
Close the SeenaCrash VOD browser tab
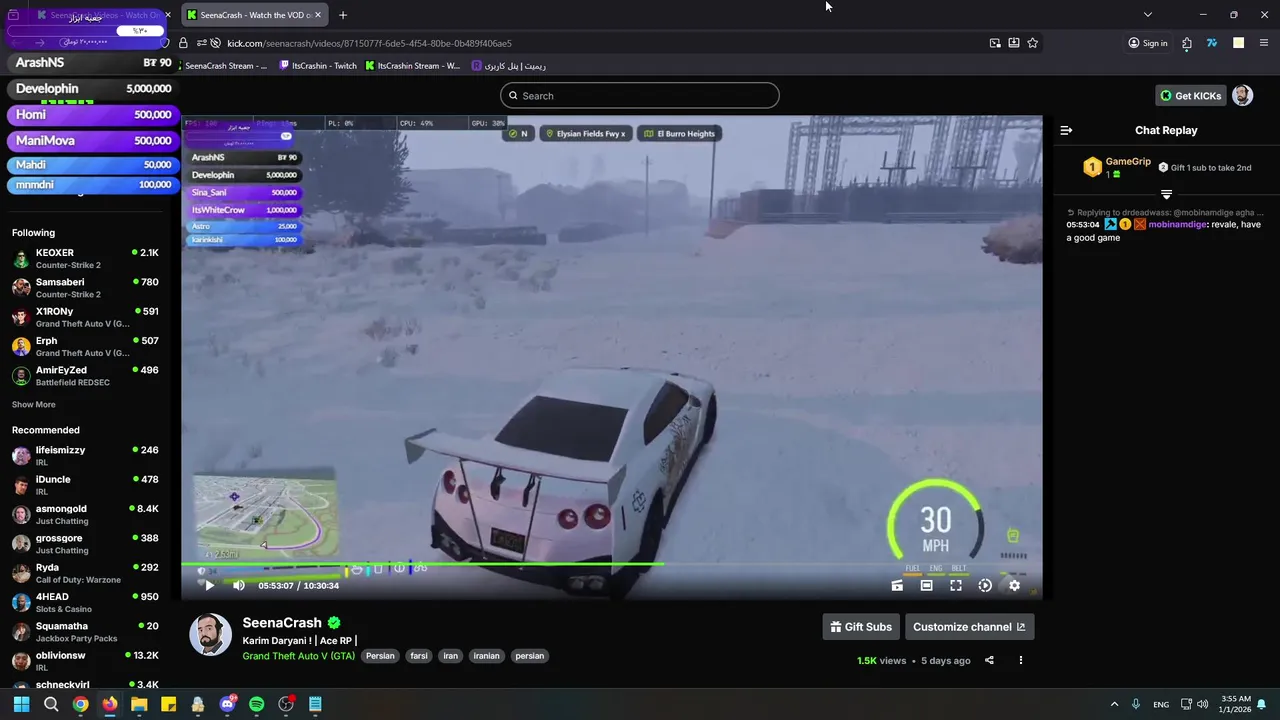[318, 15]
